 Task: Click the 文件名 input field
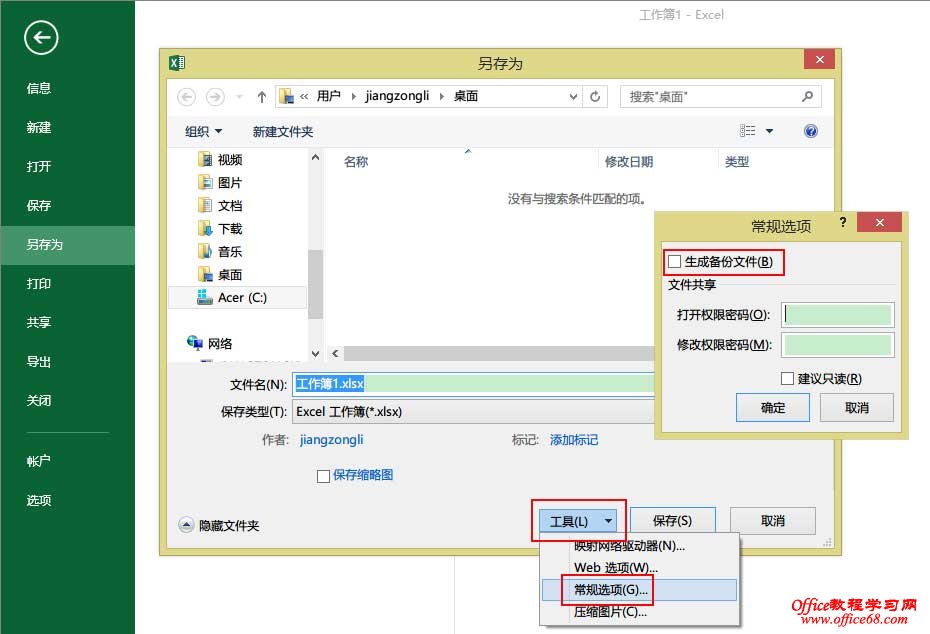[473, 384]
